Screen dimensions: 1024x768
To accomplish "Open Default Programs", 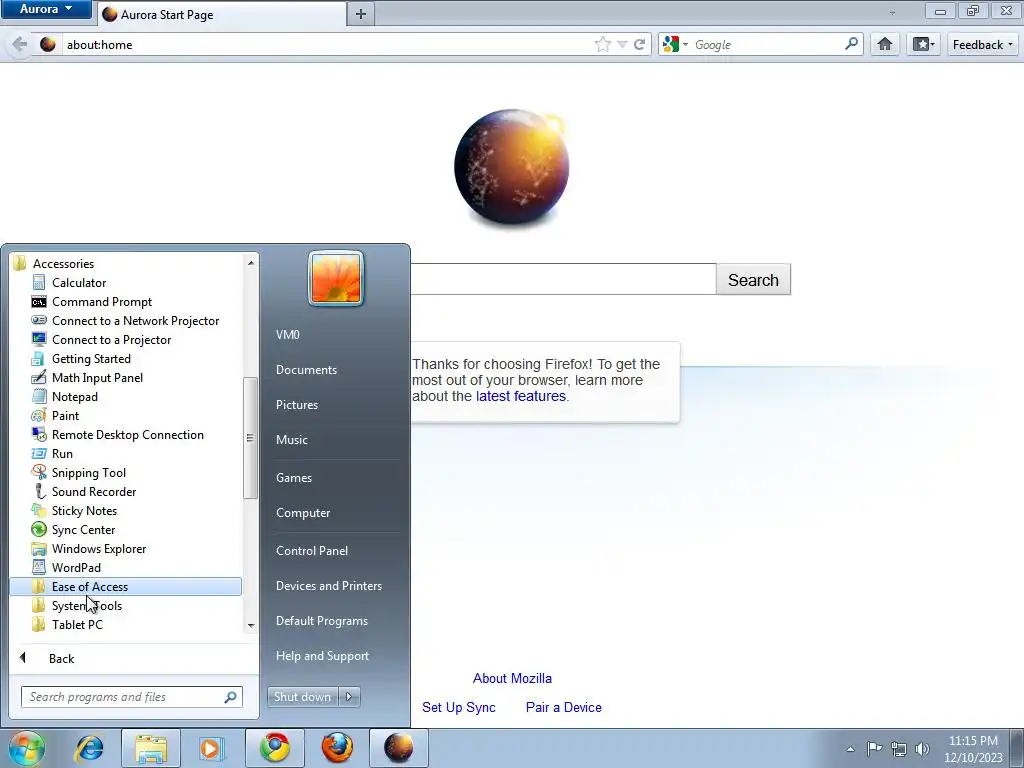I will pyautogui.click(x=321, y=621).
